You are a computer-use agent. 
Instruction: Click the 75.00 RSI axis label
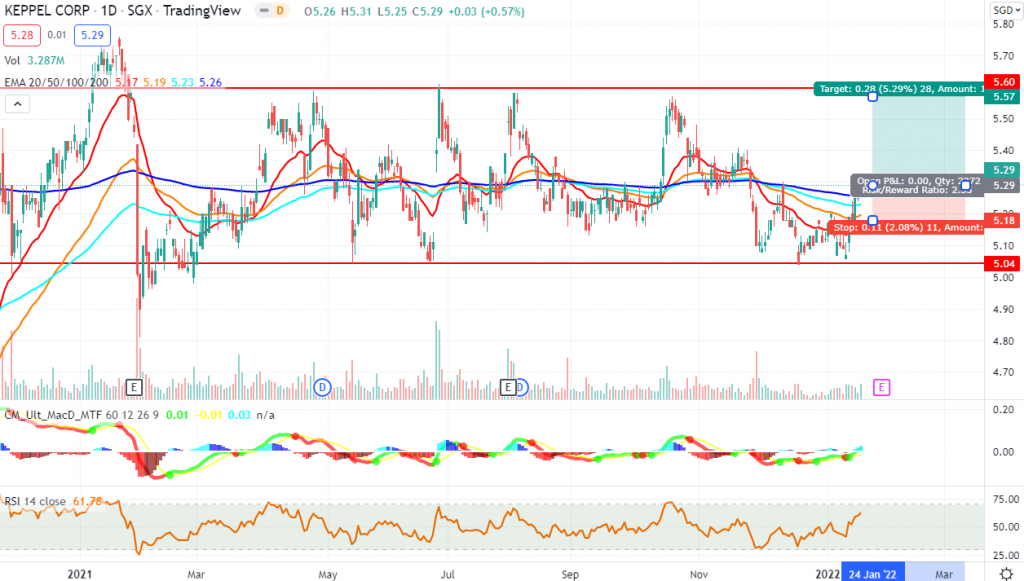pos(1006,499)
